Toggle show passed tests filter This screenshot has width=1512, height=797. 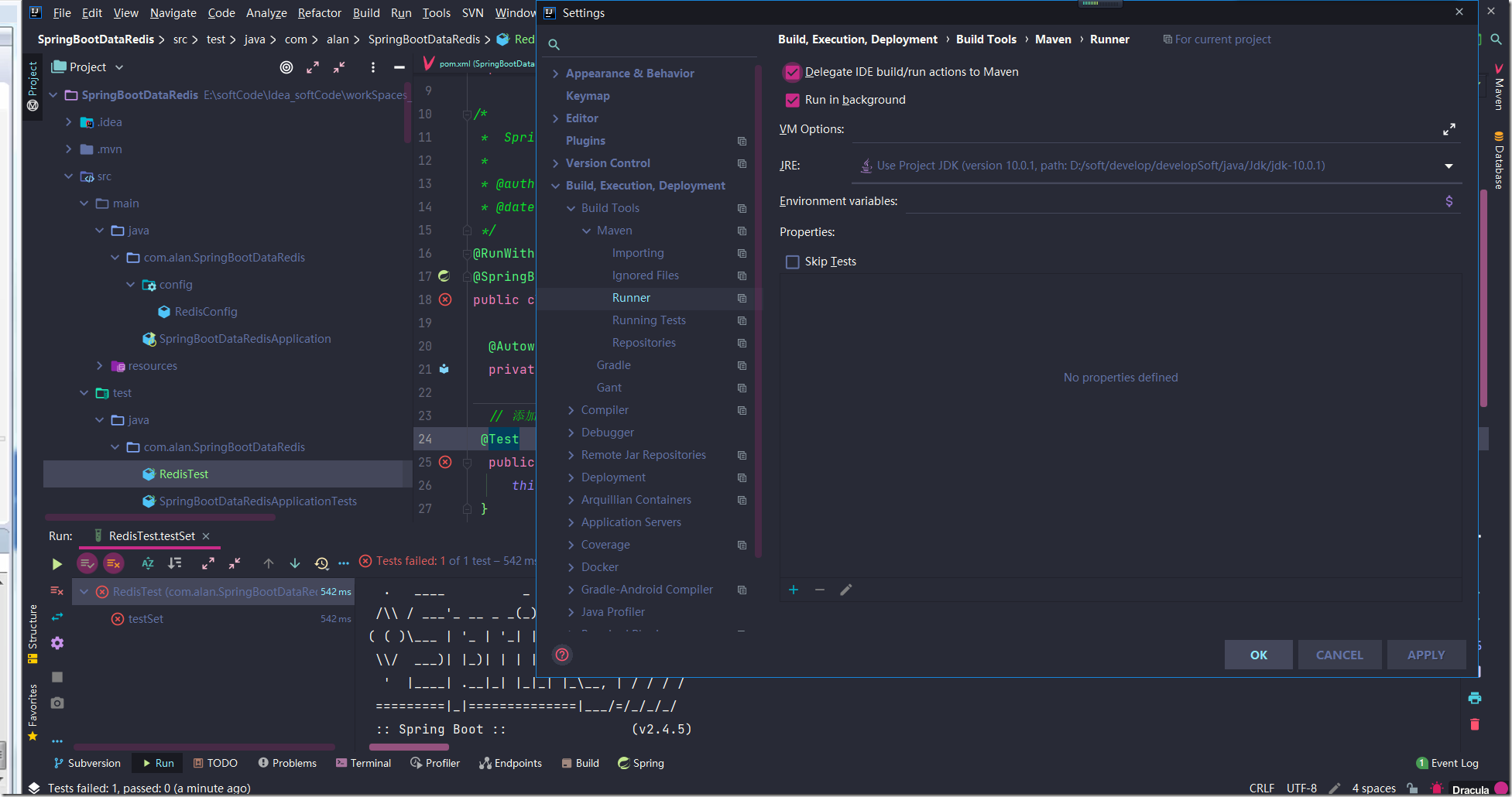87,563
